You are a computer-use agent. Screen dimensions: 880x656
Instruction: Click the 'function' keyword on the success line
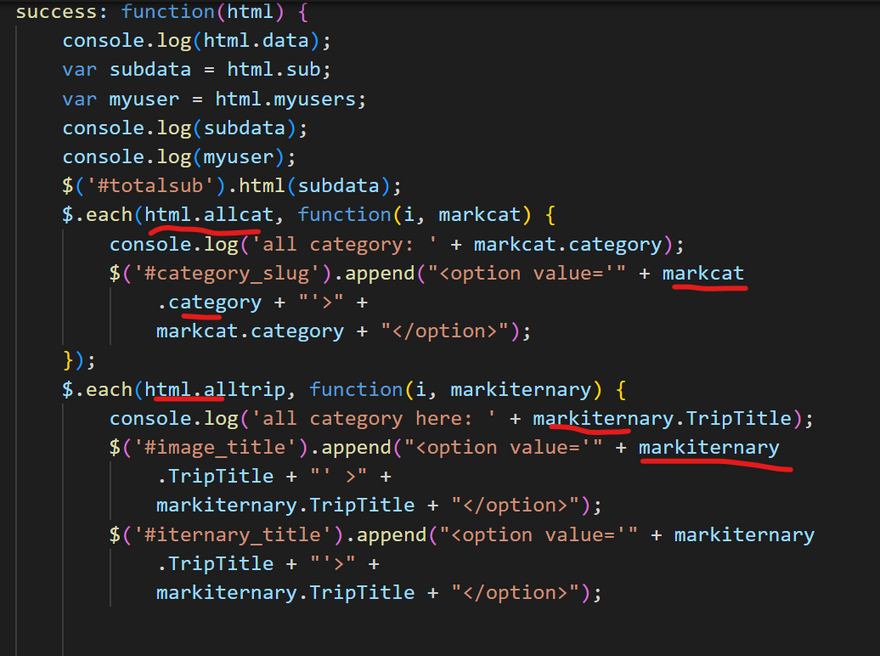(167, 13)
